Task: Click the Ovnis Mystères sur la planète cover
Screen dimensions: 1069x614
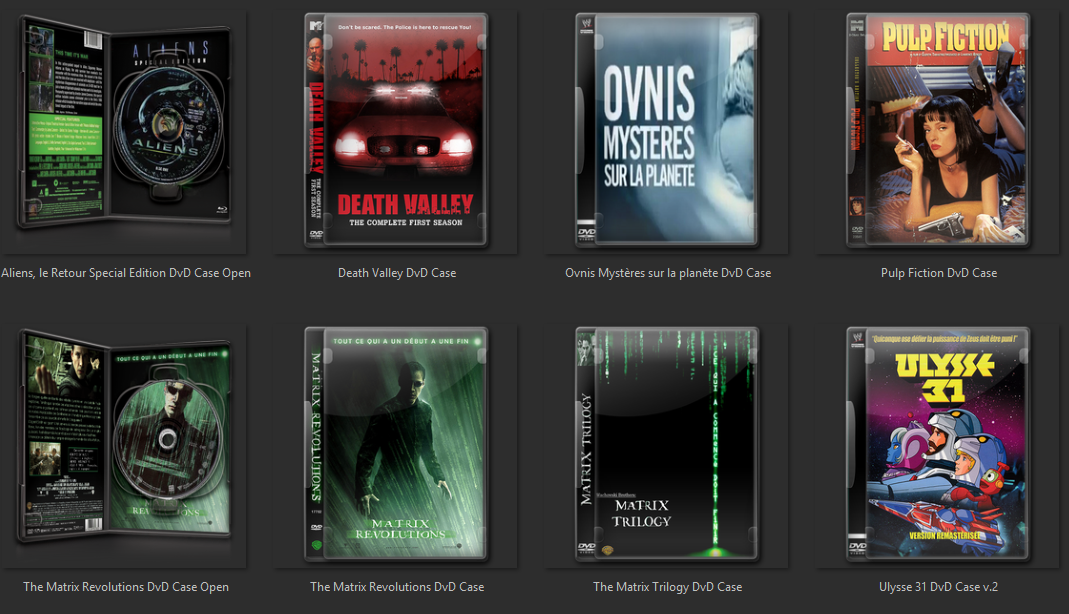Action: pyautogui.click(x=667, y=130)
